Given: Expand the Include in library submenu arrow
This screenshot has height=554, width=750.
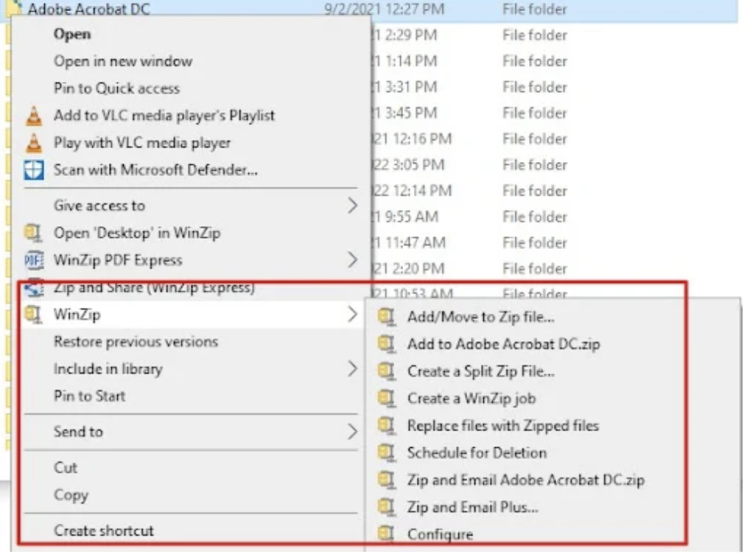Looking at the screenshot, I should (x=353, y=369).
